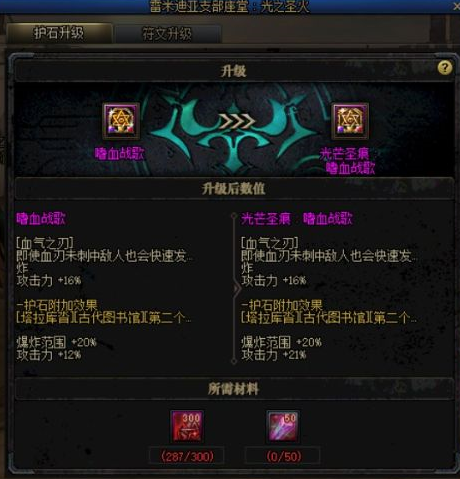Screen dimensions: 460x479
Task: Click the (0/50) material count field
Action: click(283, 456)
